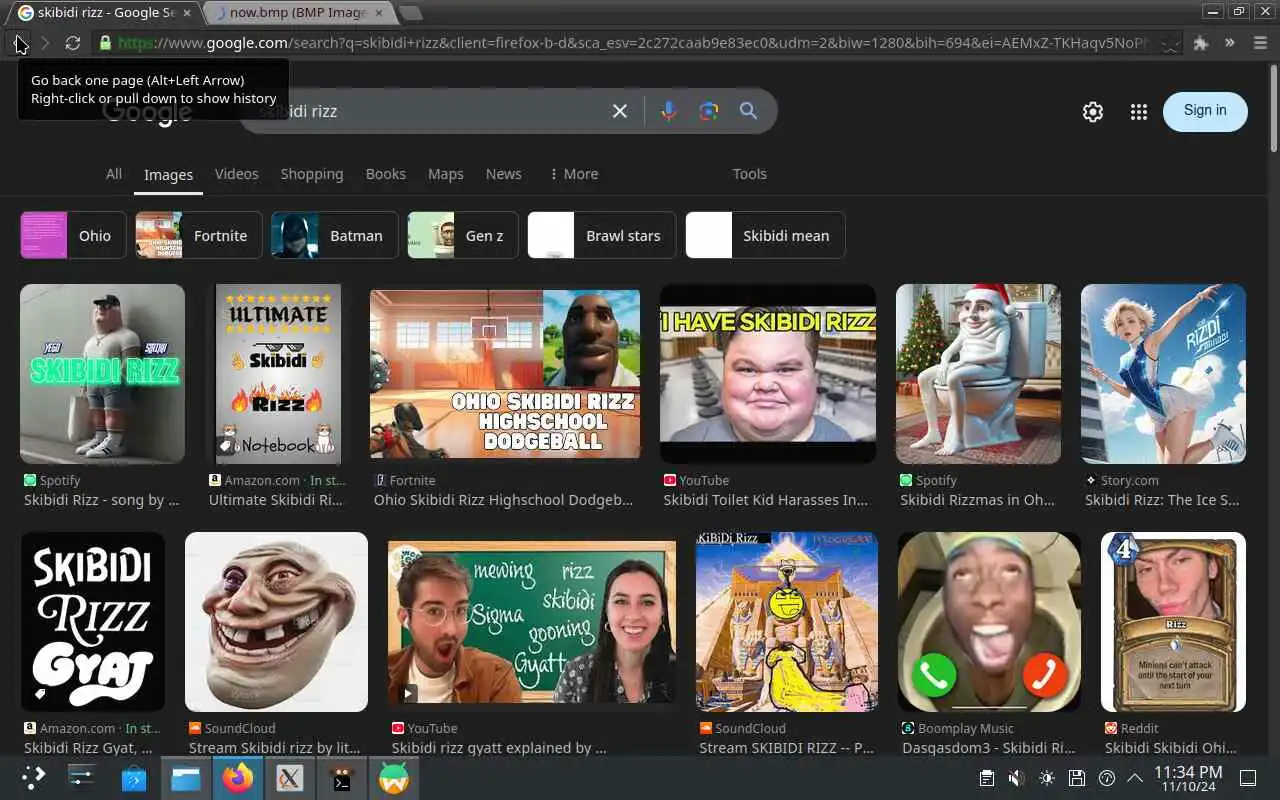Open 'Skibidi Toilet Kid Harasses In...' link
This screenshot has width=1280, height=800.
point(765,500)
